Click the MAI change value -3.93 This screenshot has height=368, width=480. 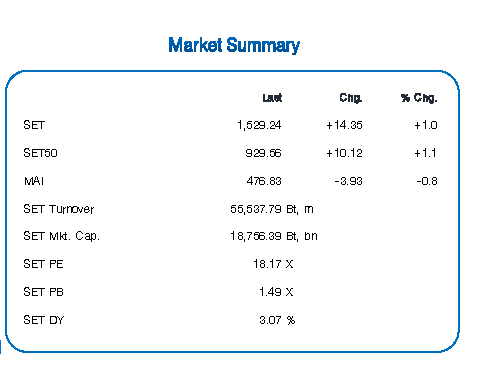point(348,181)
